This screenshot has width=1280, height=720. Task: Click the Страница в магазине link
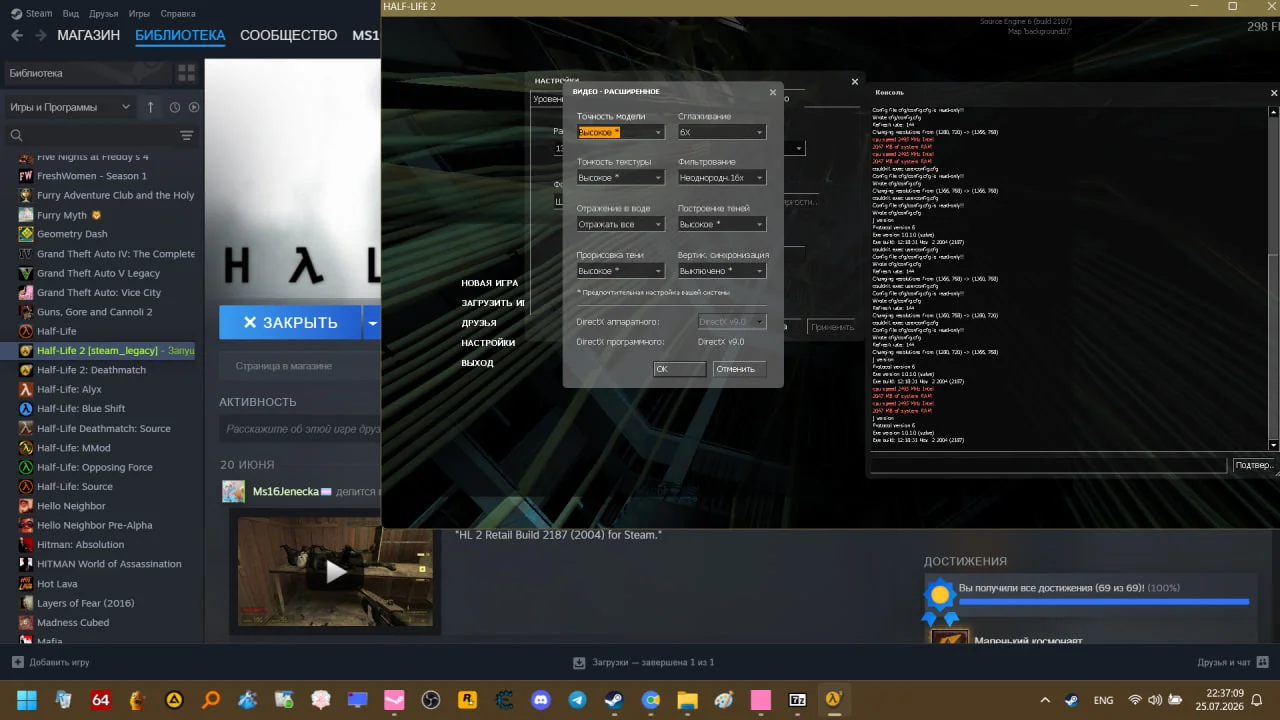[x=283, y=366]
